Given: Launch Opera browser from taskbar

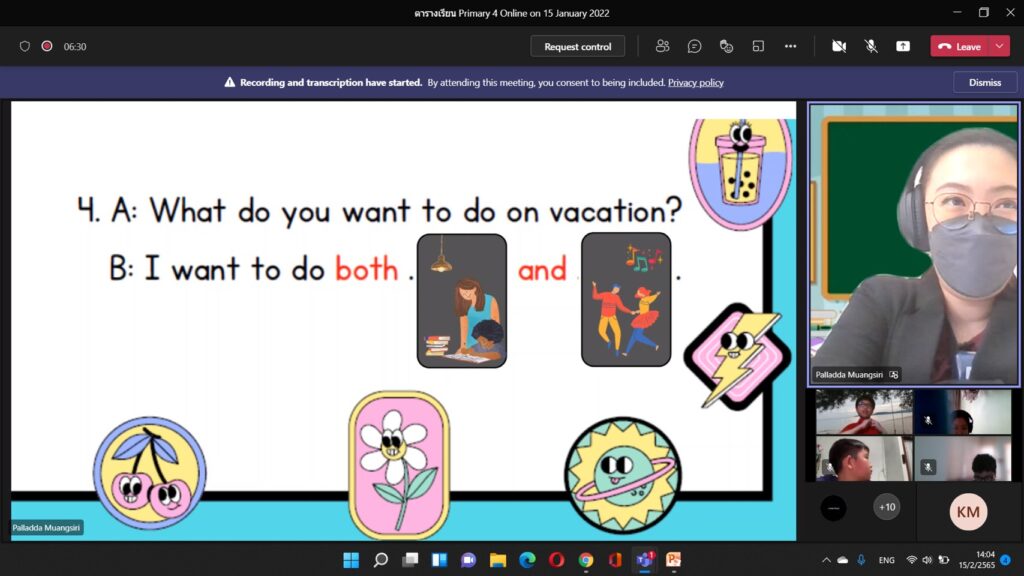Looking at the screenshot, I should pyautogui.click(x=556, y=560).
